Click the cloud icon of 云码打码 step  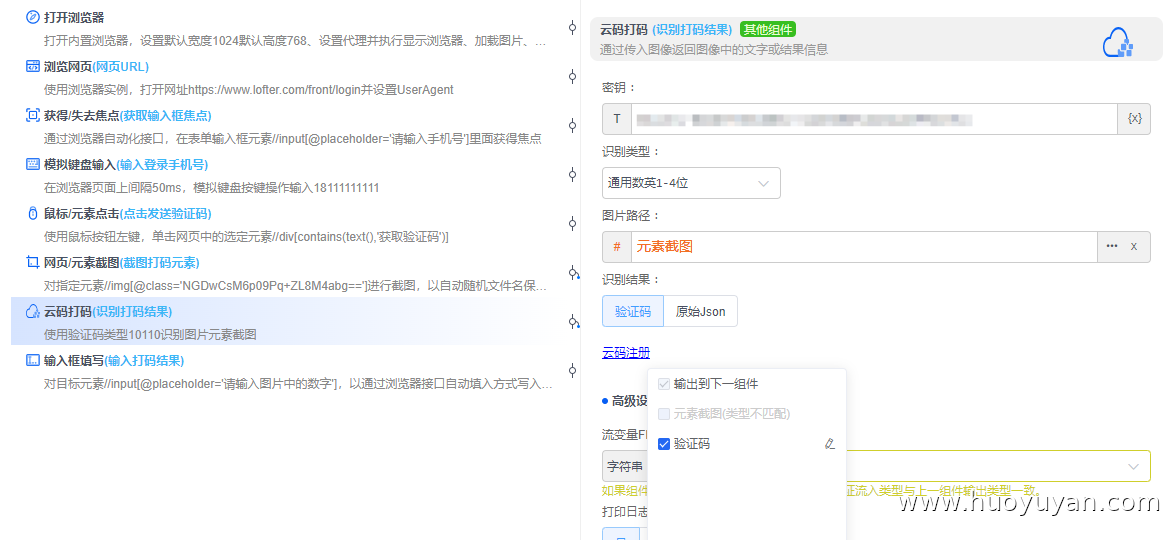point(32,311)
